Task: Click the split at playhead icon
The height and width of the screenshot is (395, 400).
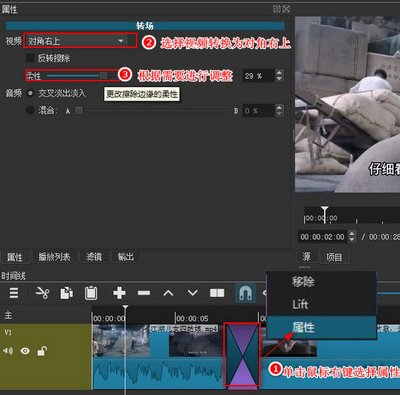Action: click(x=217, y=293)
